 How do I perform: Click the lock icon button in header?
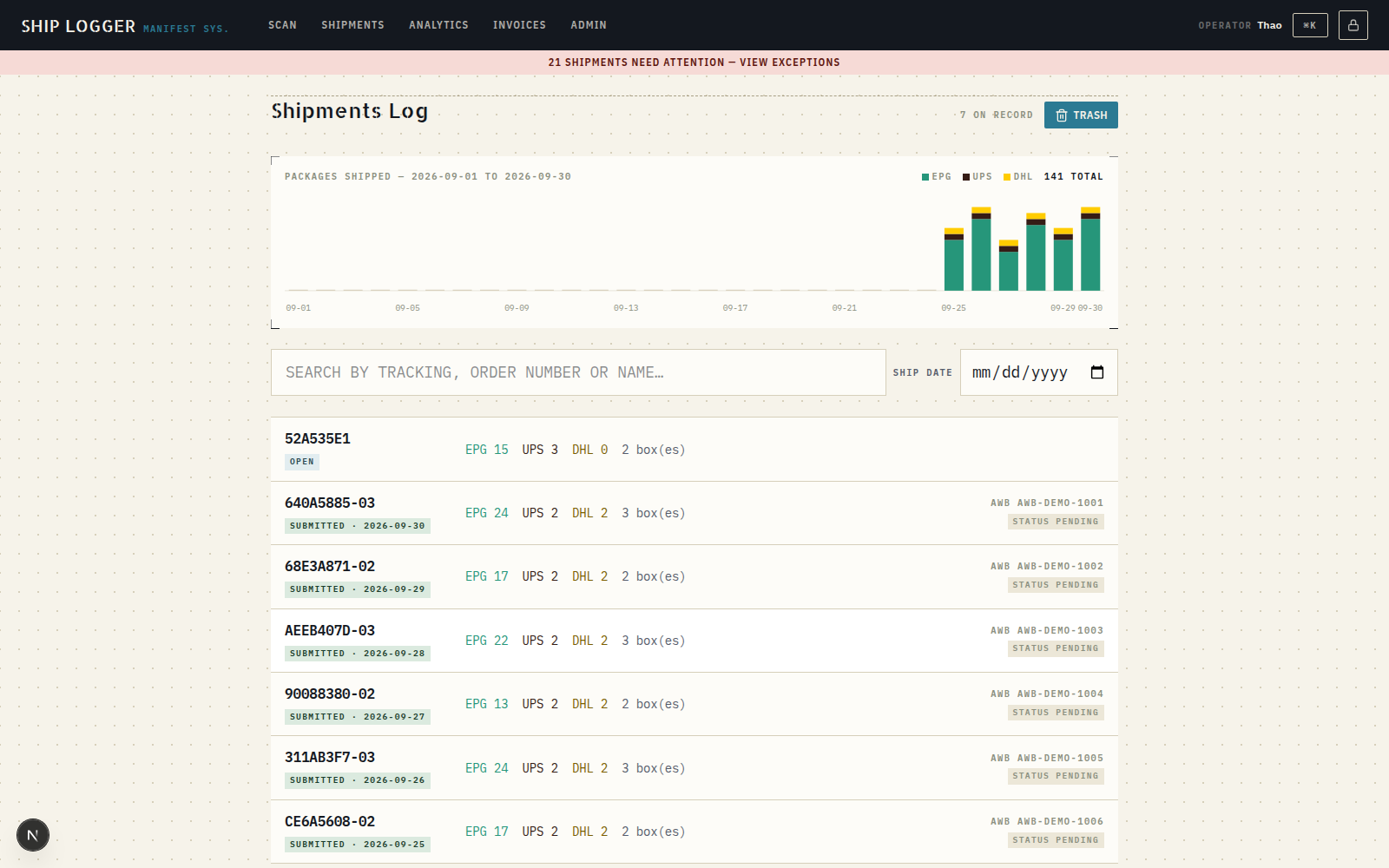pyautogui.click(x=1353, y=25)
